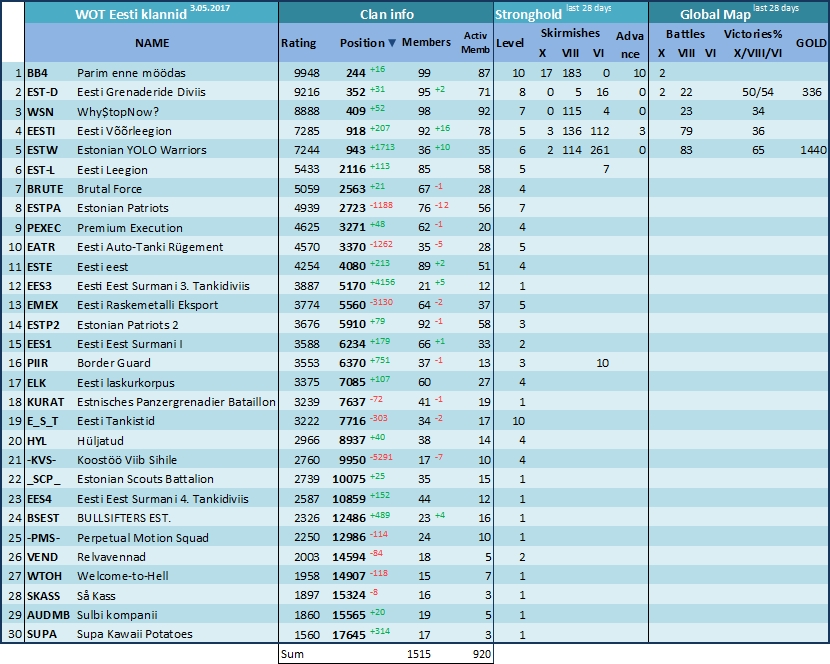
Task: Click skirmishes VIII value 183
Action: pos(572,73)
